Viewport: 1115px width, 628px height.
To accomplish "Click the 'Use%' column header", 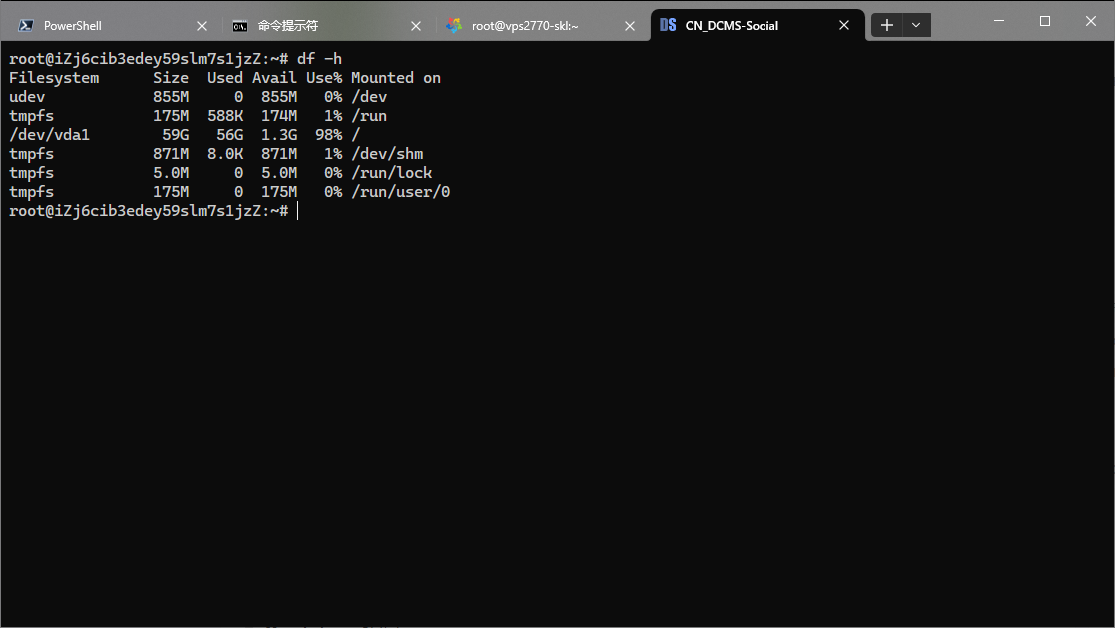I will (324, 78).
